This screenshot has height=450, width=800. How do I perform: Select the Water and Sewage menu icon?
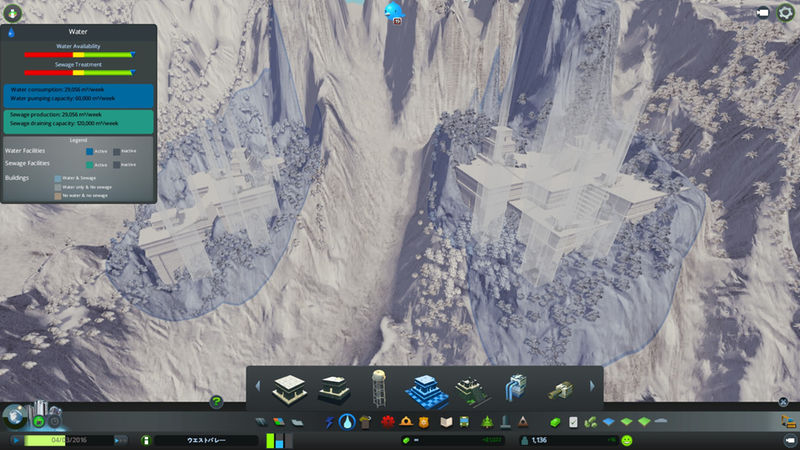pos(347,422)
